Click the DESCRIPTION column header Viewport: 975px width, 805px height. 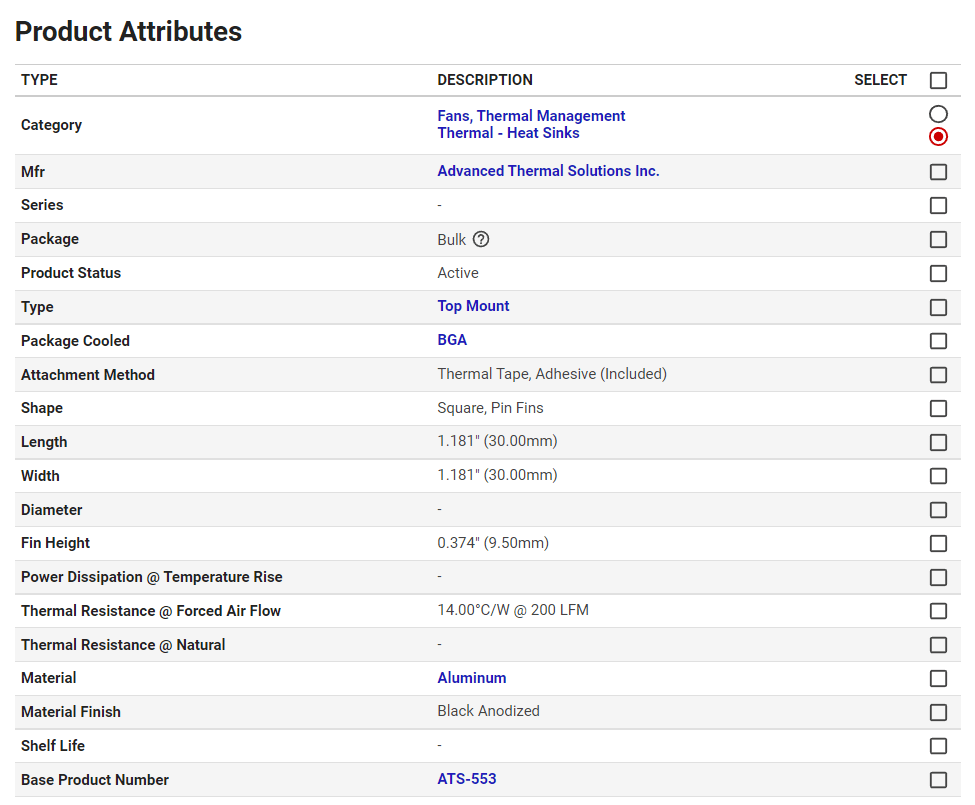(x=484, y=80)
